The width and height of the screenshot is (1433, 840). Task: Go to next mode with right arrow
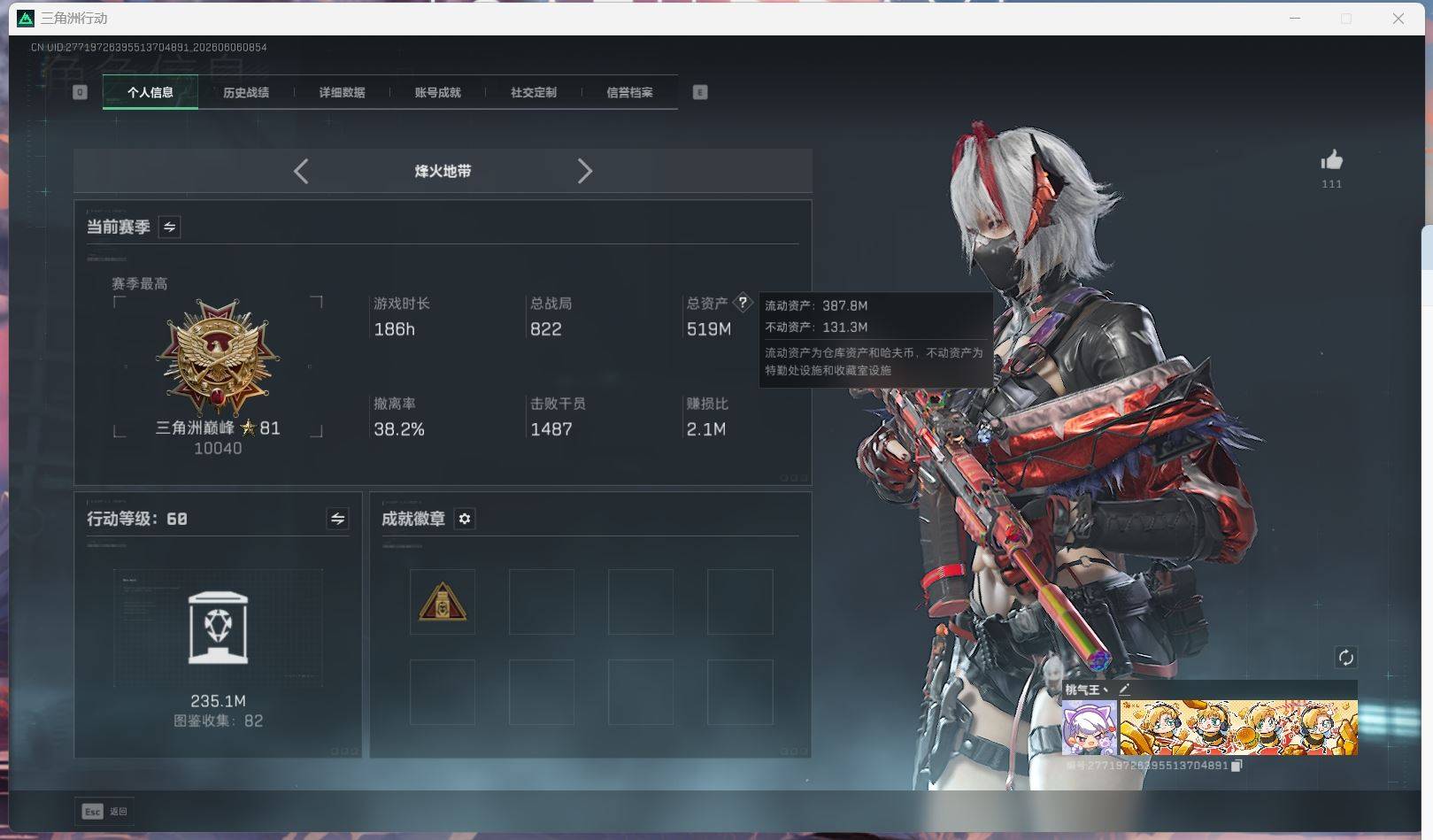tap(584, 171)
